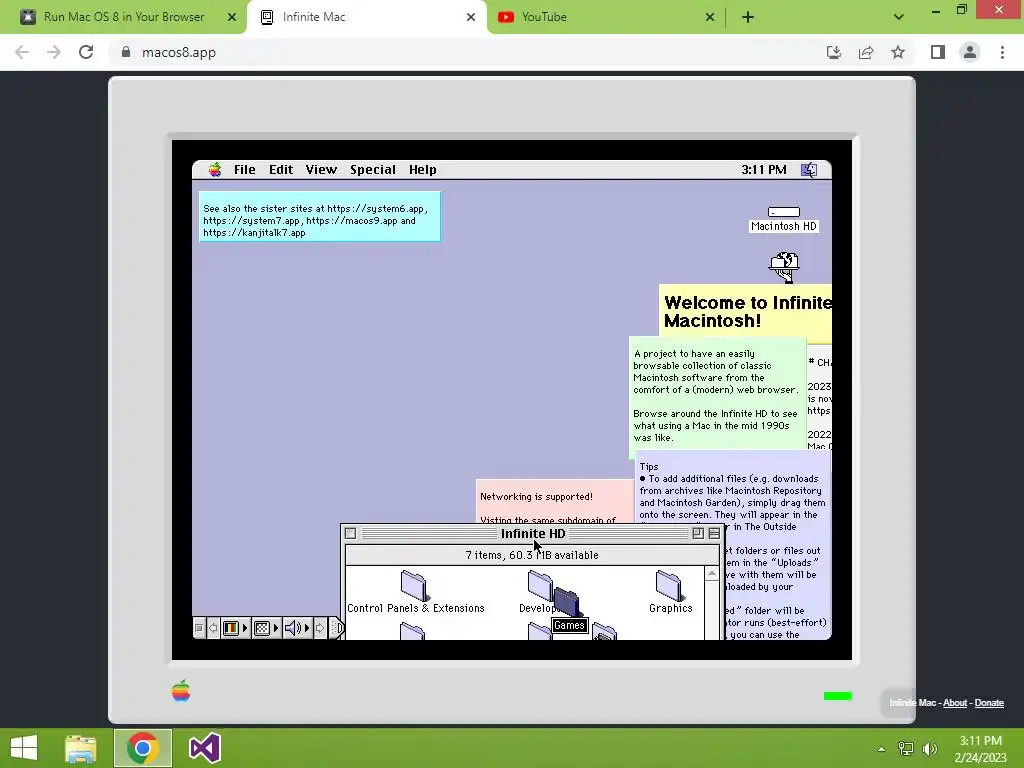The image size is (1024, 768).
Task: Open the Windows Start button
Action: click(24, 748)
